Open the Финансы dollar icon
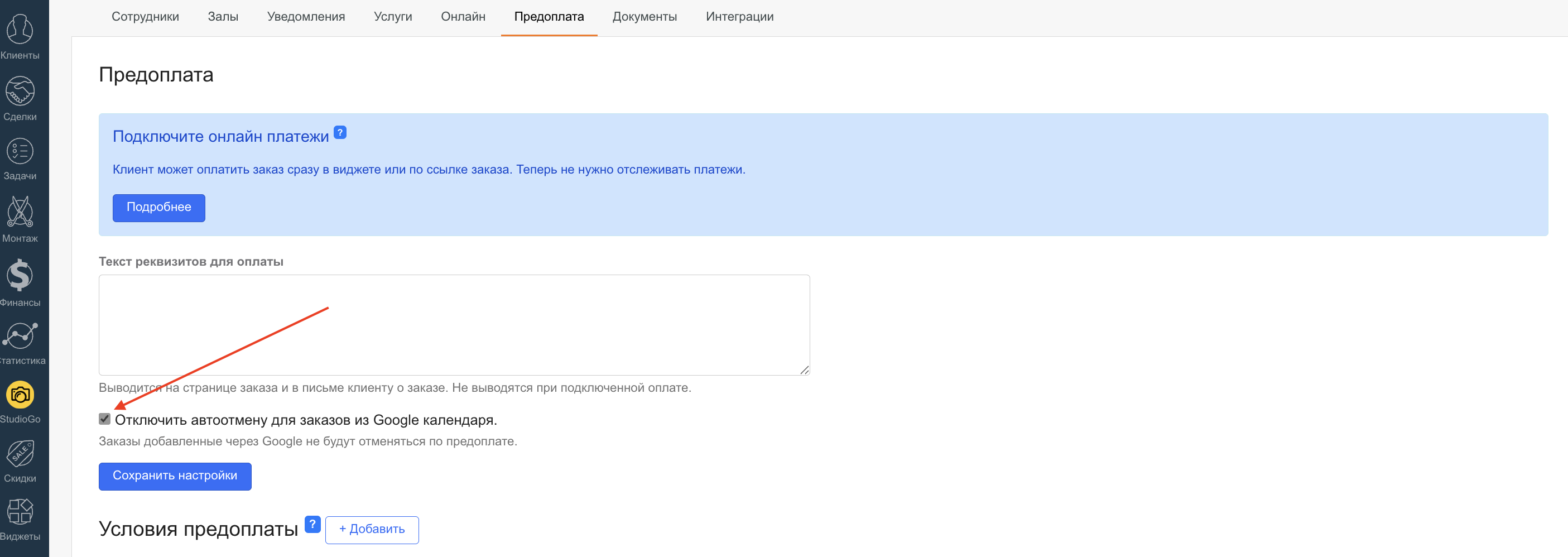The height and width of the screenshot is (557, 1568). pyautogui.click(x=20, y=275)
